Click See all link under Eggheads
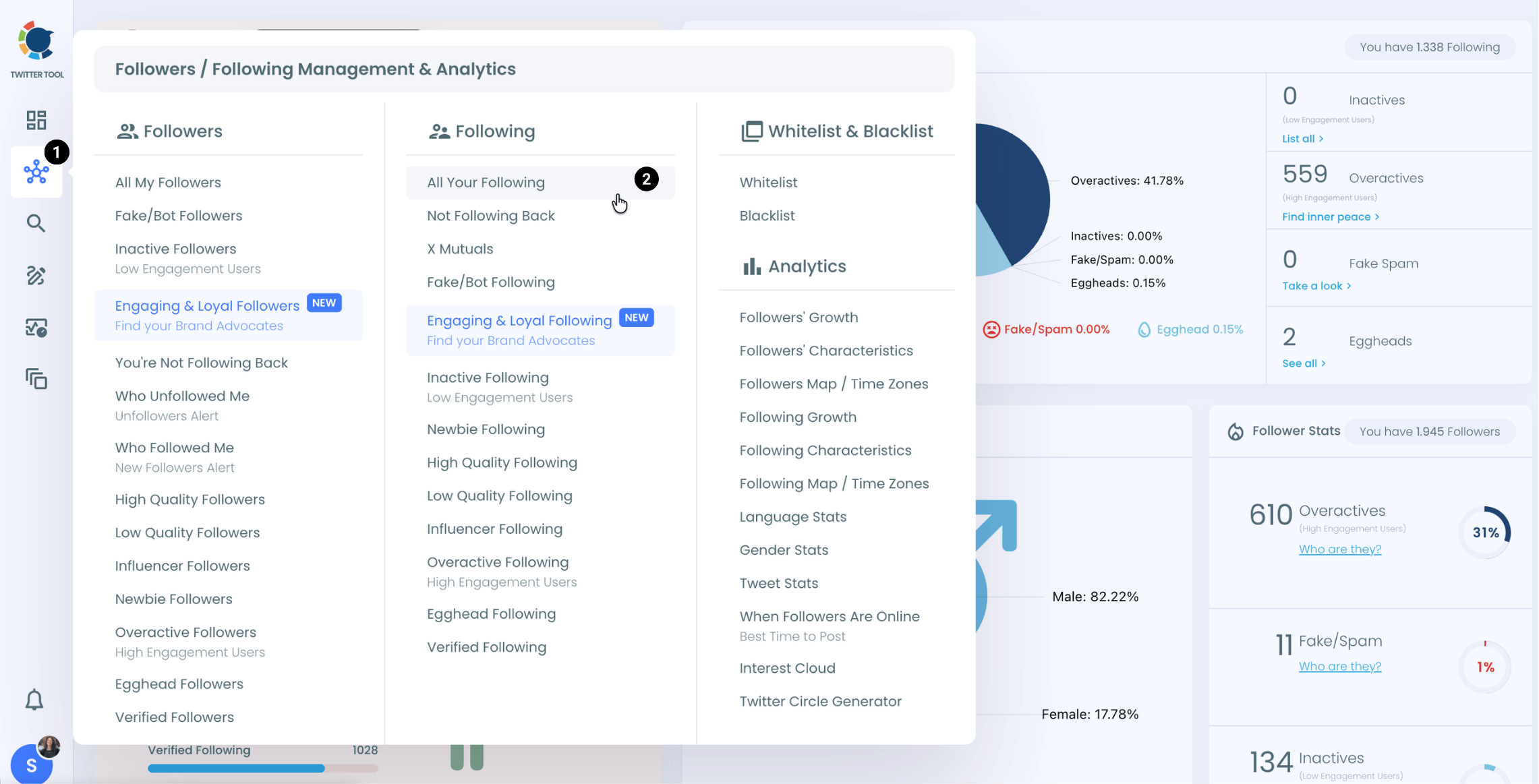1539x784 pixels. (x=1304, y=363)
